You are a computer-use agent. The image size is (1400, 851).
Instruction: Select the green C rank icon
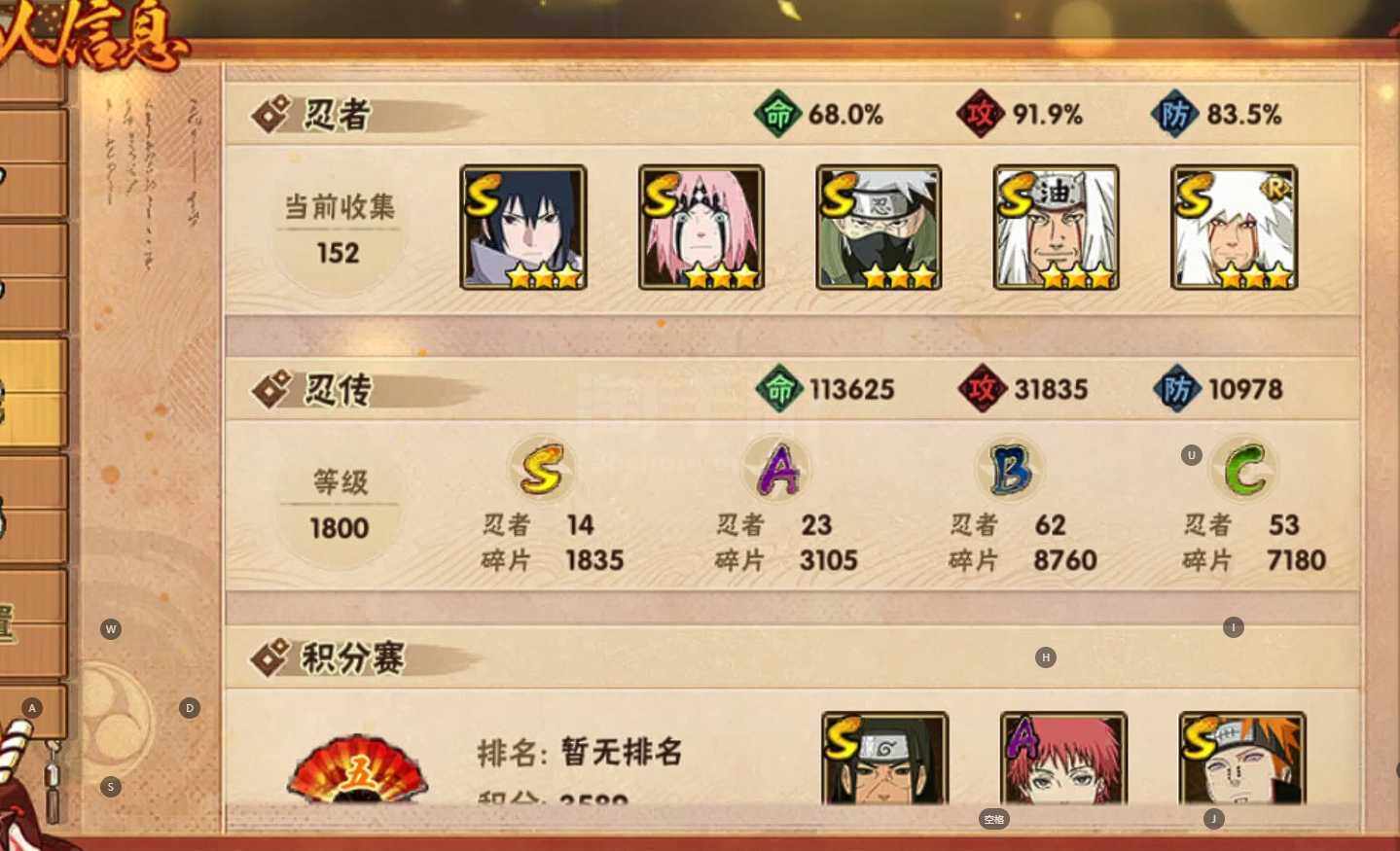point(1243,470)
